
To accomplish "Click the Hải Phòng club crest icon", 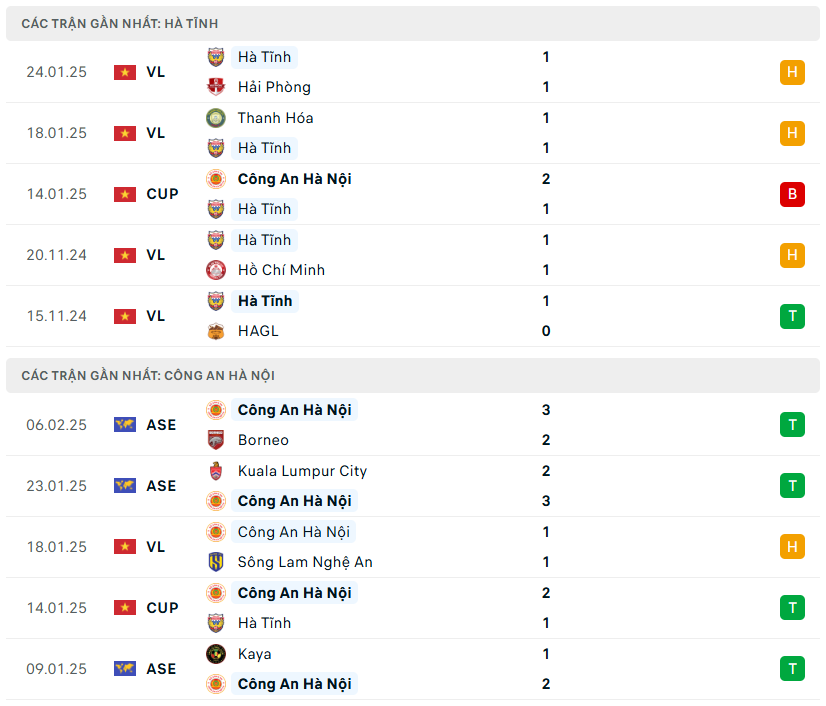I will click(x=216, y=87).
